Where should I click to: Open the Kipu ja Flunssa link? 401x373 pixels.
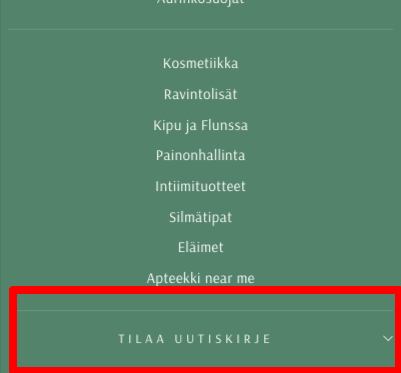201,126
